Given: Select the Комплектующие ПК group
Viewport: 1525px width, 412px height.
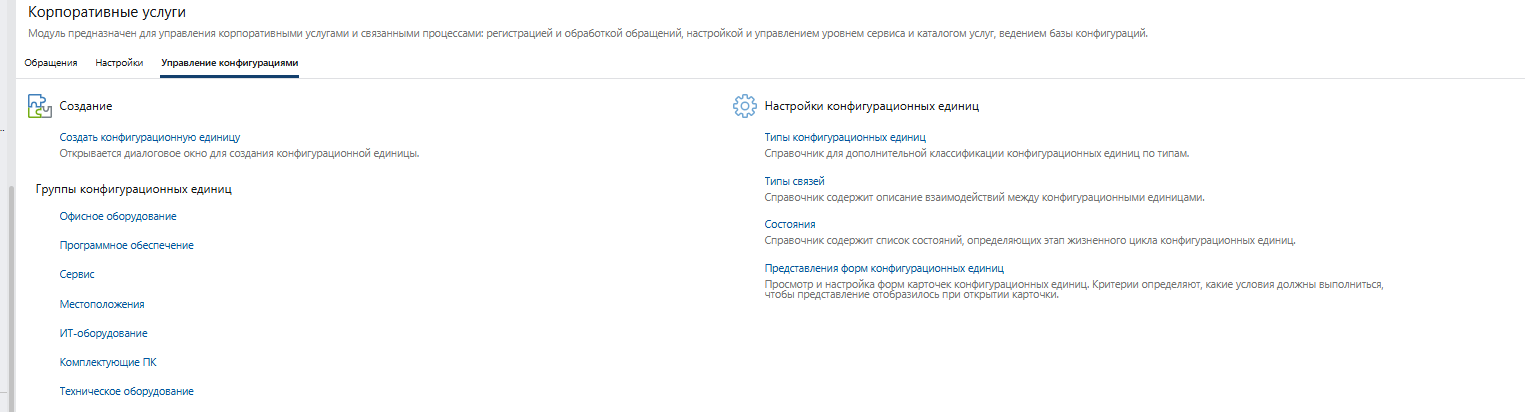Looking at the screenshot, I should point(108,362).
